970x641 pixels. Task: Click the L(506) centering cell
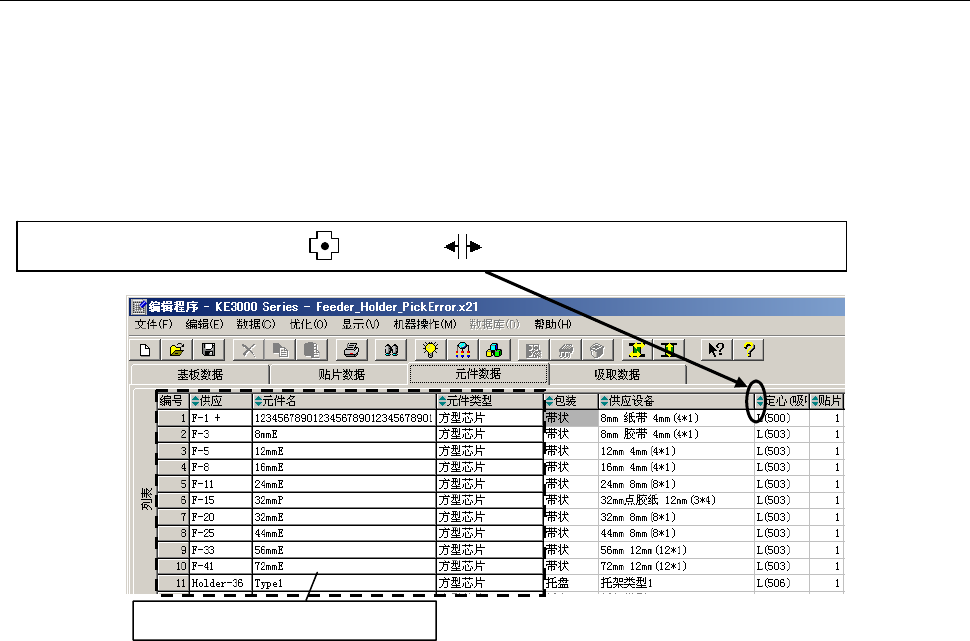782,583
